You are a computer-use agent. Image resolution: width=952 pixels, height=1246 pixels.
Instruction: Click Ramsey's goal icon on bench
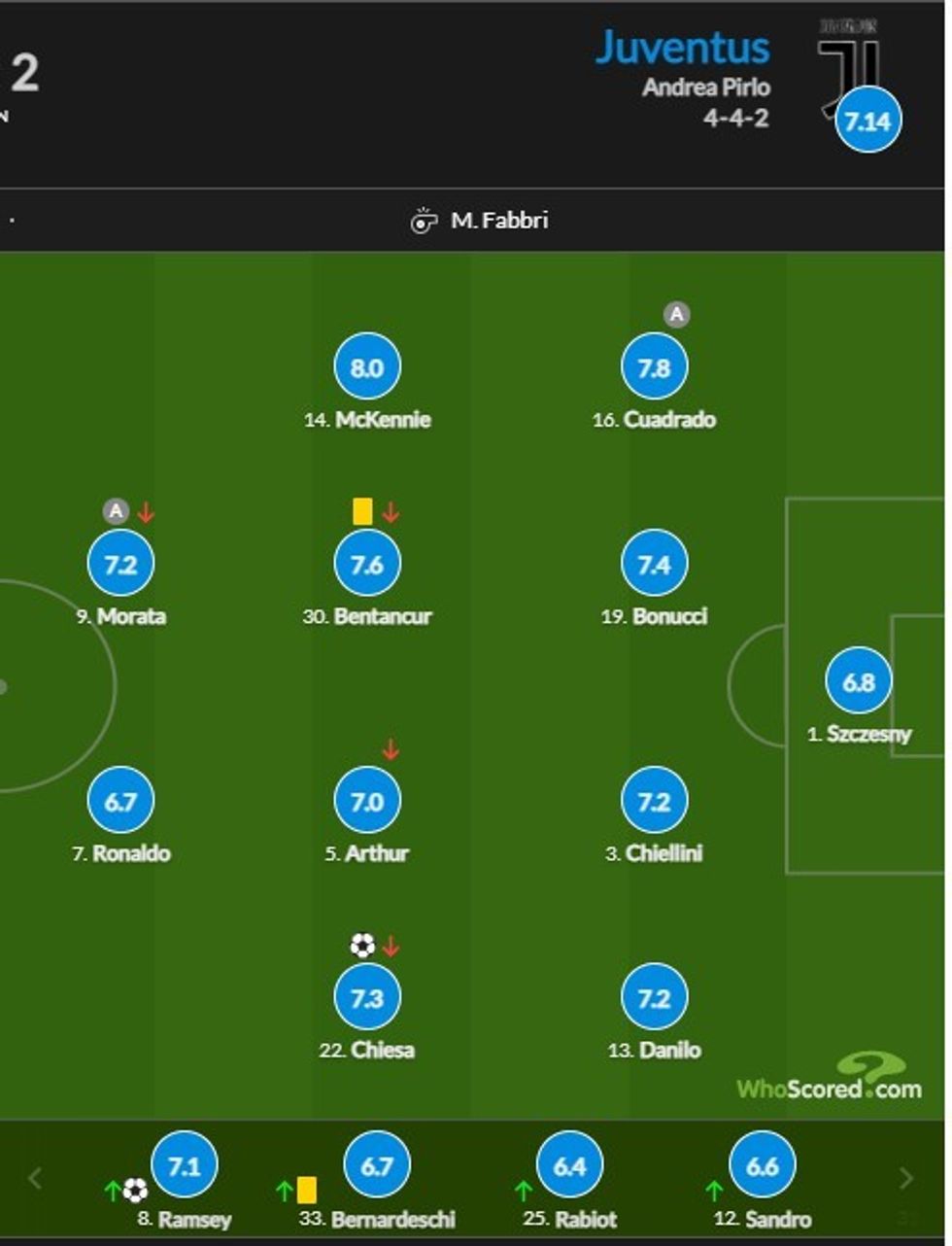coord(136,1190)
